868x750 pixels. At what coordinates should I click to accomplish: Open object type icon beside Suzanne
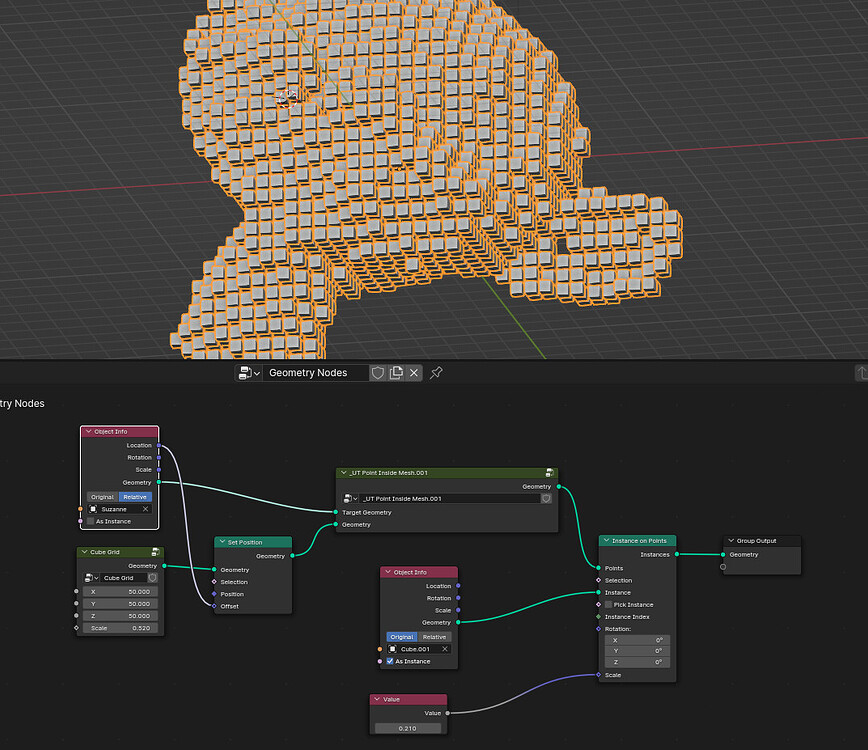[x=93, y=509]
